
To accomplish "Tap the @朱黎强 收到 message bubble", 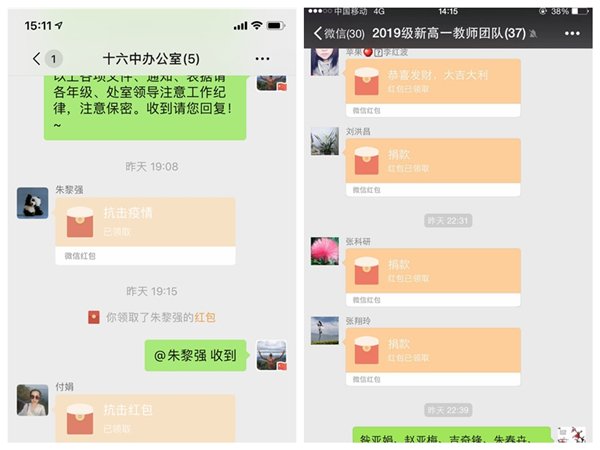I will (196, 355).
